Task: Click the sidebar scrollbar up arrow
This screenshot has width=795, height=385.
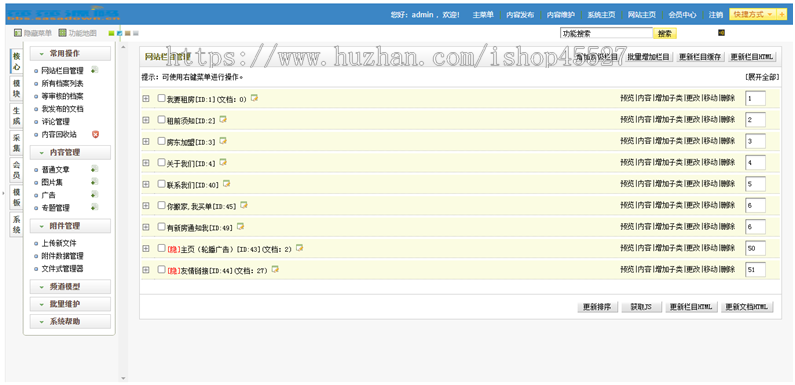Action: (x=122, y=48)
